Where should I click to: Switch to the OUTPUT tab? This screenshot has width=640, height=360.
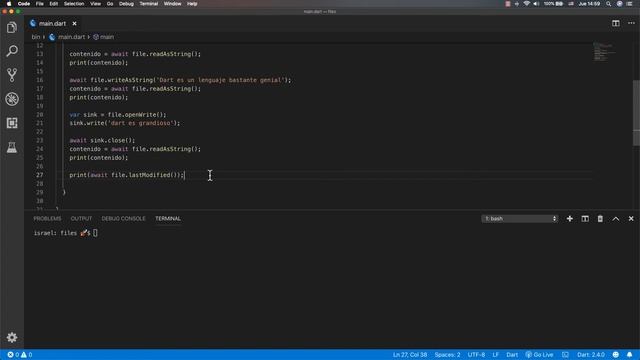click(x=81, y=219)
